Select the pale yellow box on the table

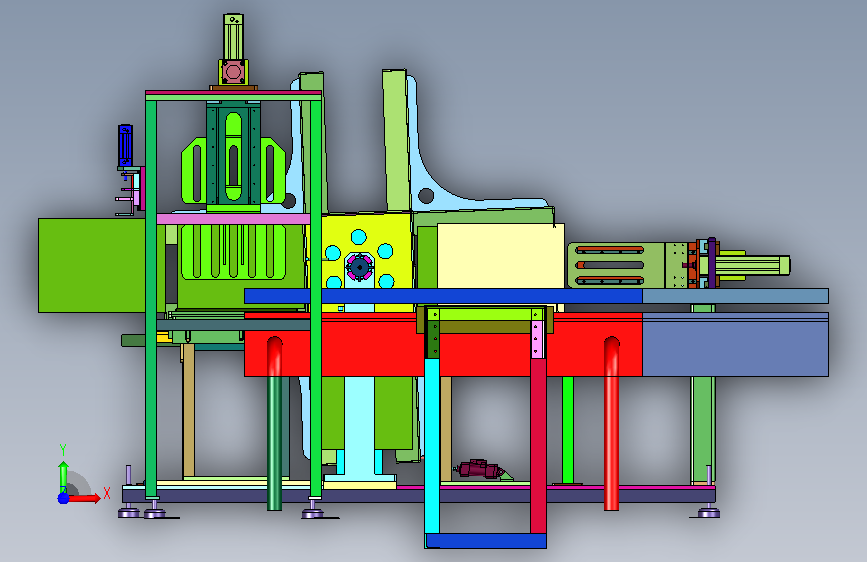click(501, 256)
